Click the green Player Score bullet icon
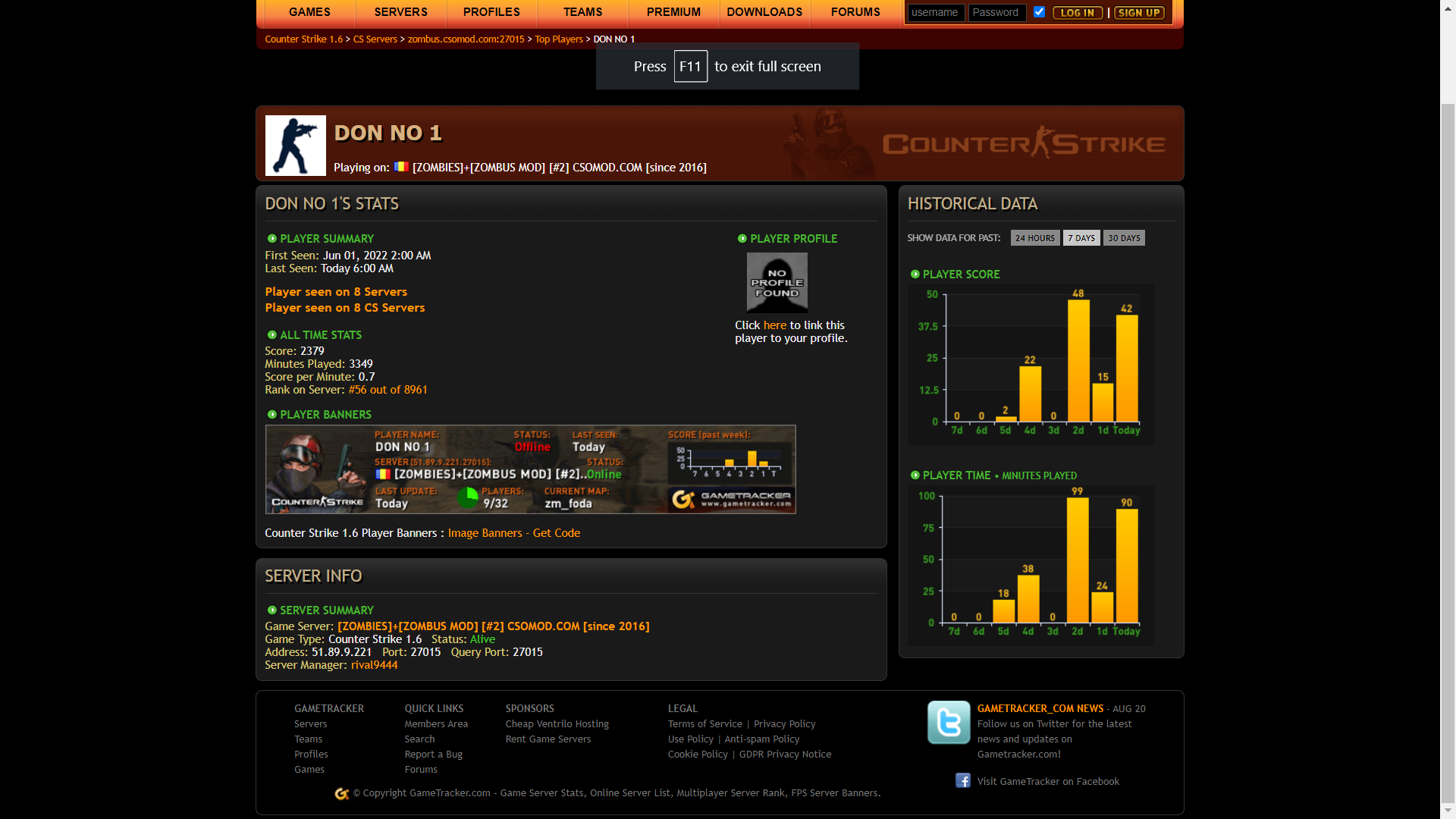This screenshot has height=819, width=1456. point(915,275)
